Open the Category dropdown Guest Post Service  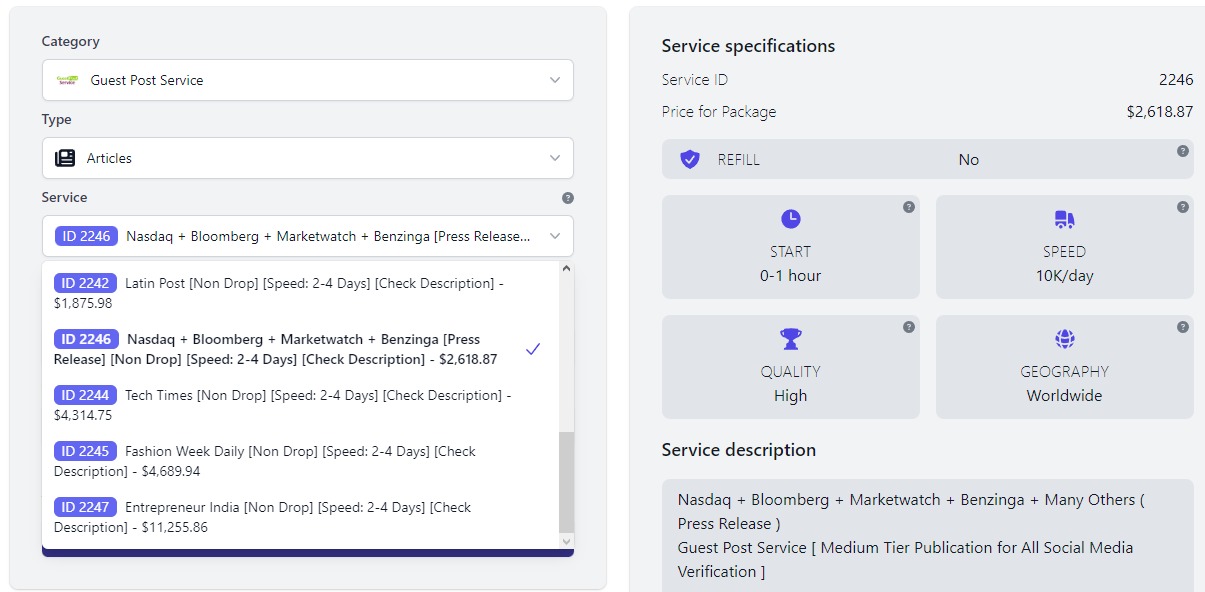click(307, 80)
